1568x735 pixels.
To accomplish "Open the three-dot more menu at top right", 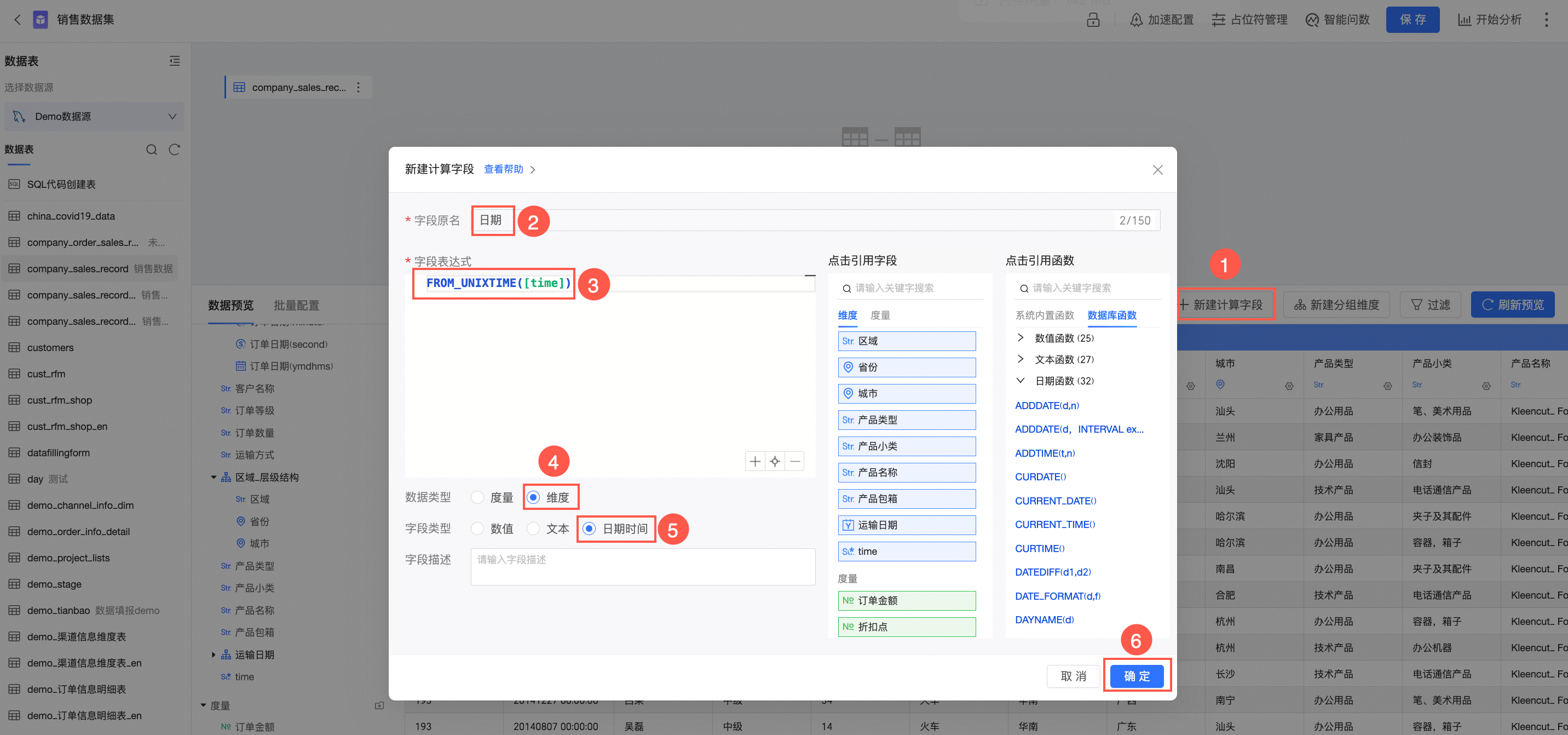I will [x=1546, y=20].
